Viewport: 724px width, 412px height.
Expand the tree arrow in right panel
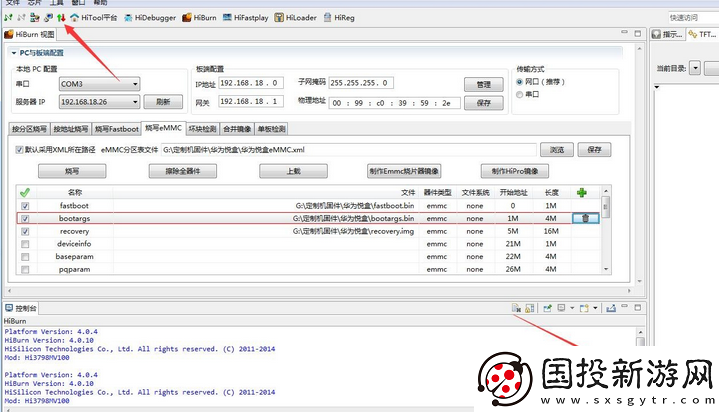point(657,87)
